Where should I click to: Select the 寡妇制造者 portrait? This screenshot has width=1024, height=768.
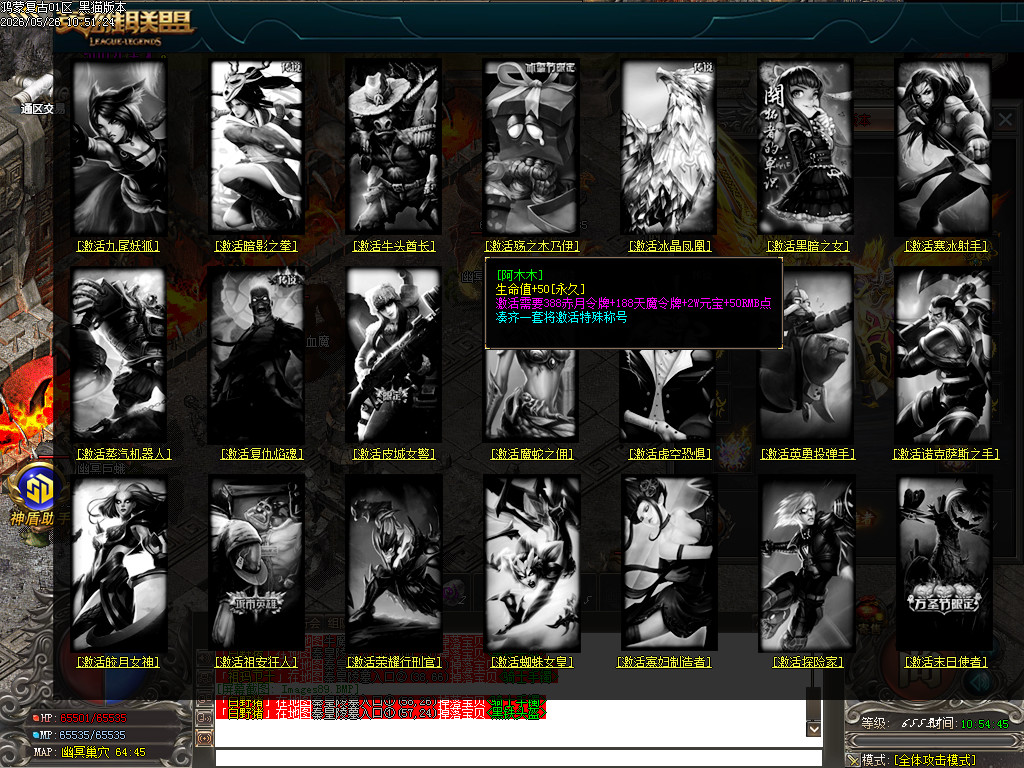[669, 564]
